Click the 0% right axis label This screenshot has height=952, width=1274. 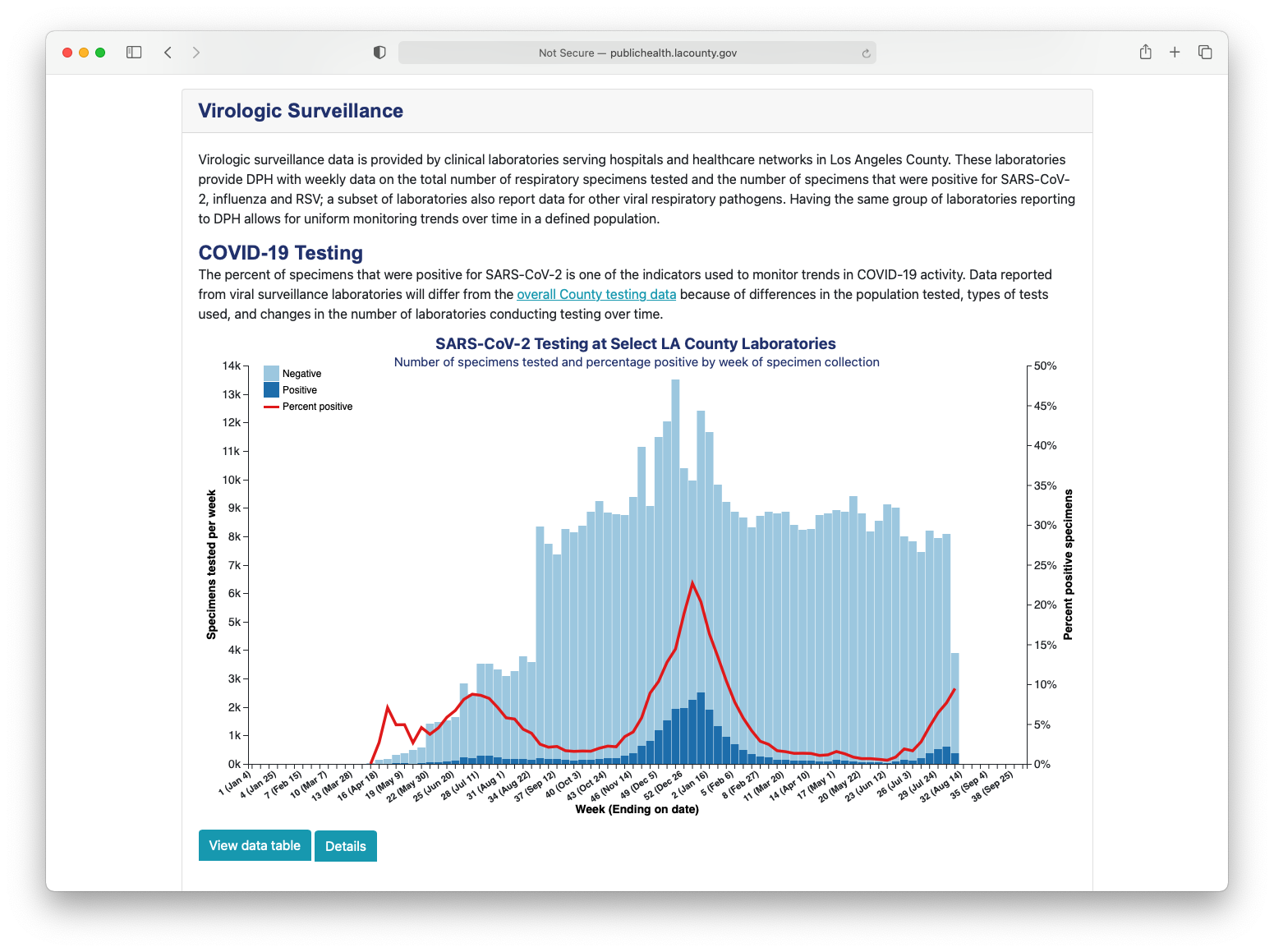click(1042, 764)
